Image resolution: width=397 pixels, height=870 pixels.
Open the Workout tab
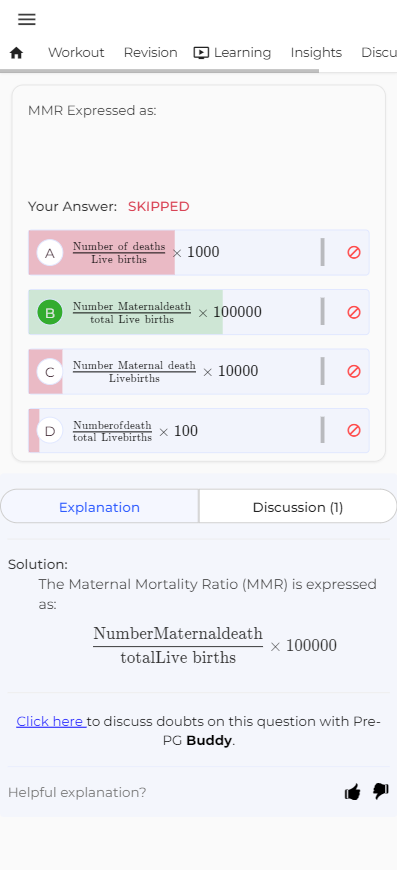coord(76,53)
